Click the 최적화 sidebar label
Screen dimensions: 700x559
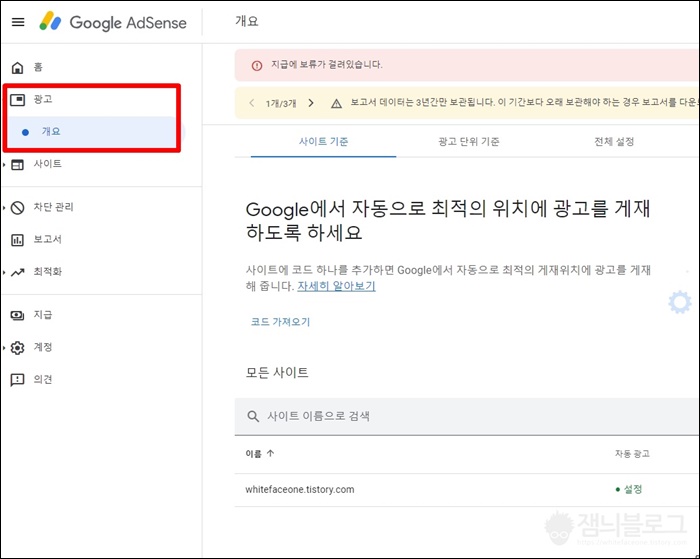(48, 271)
